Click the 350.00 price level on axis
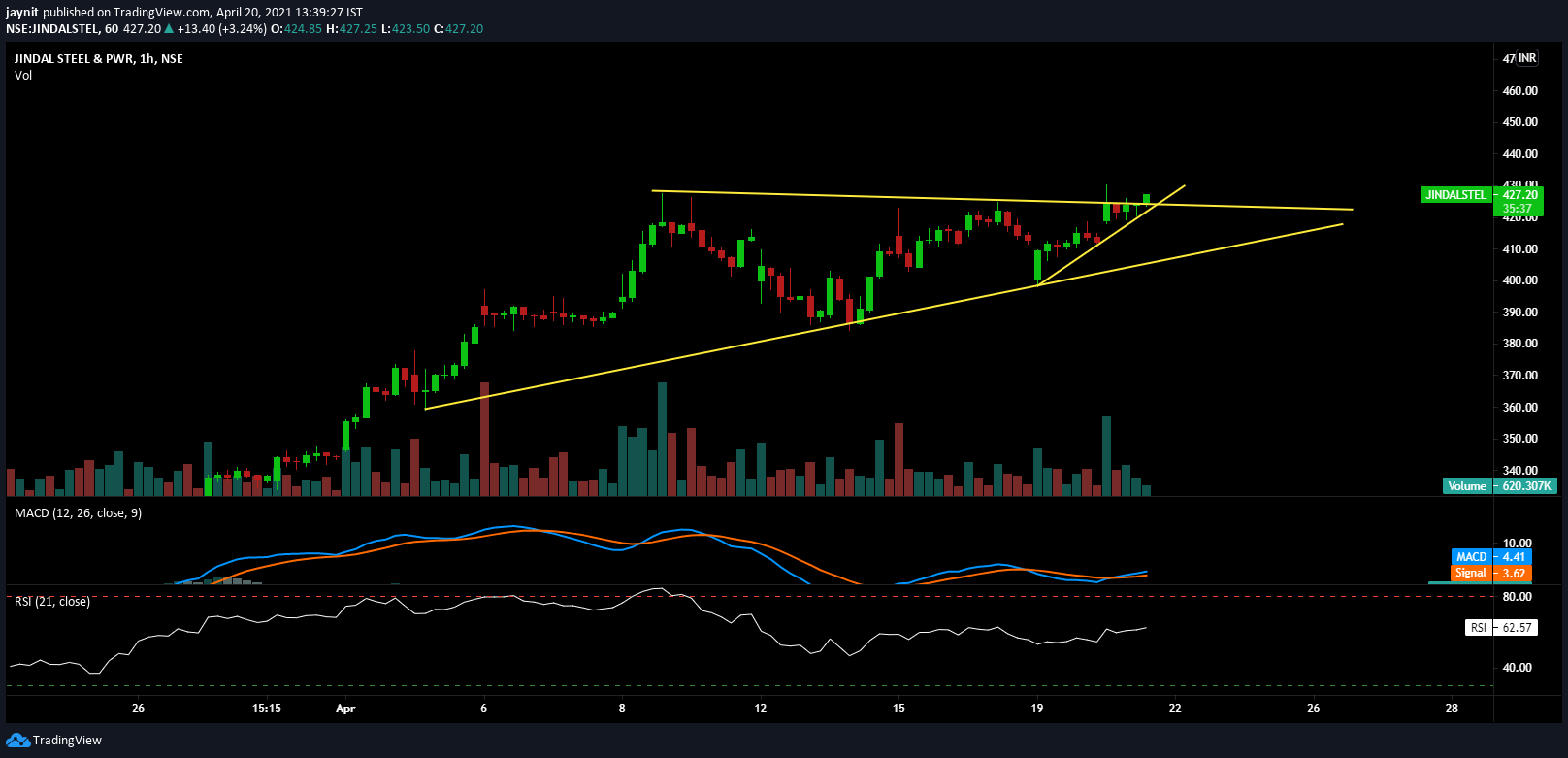Screen dimensions: 1568x758 1519,439
